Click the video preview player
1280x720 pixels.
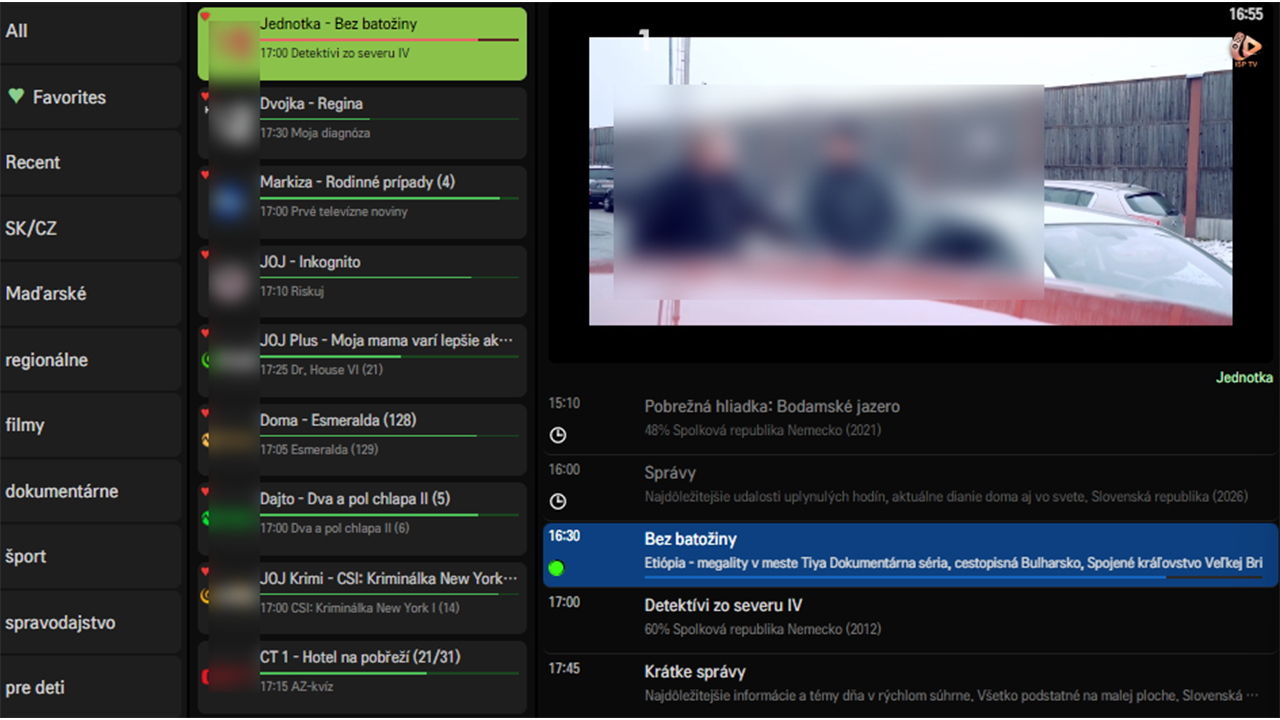tap(911, 181)
